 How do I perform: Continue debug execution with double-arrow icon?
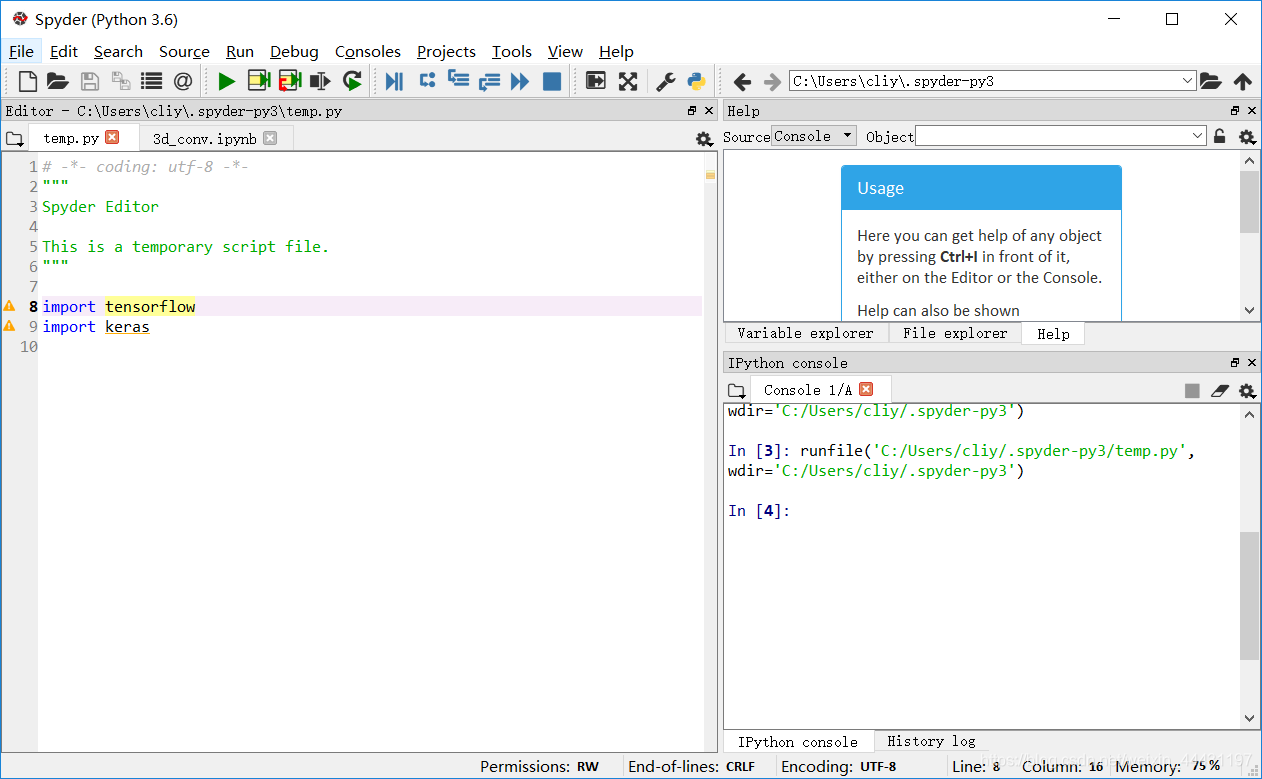pyautogui.click(x=520, y=81)
